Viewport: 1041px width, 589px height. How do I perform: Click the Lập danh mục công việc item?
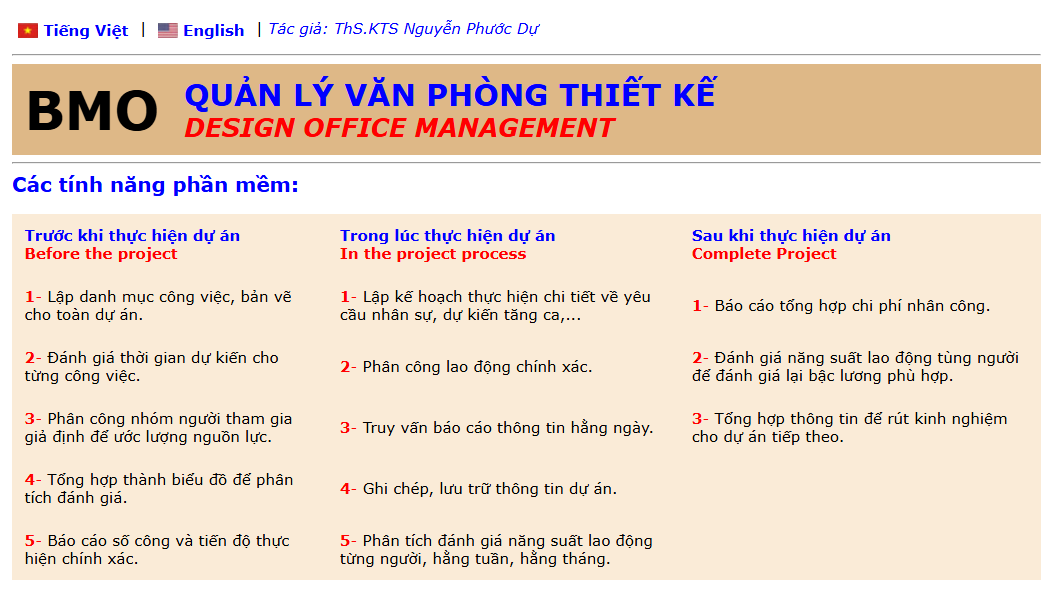click(158, 306)
